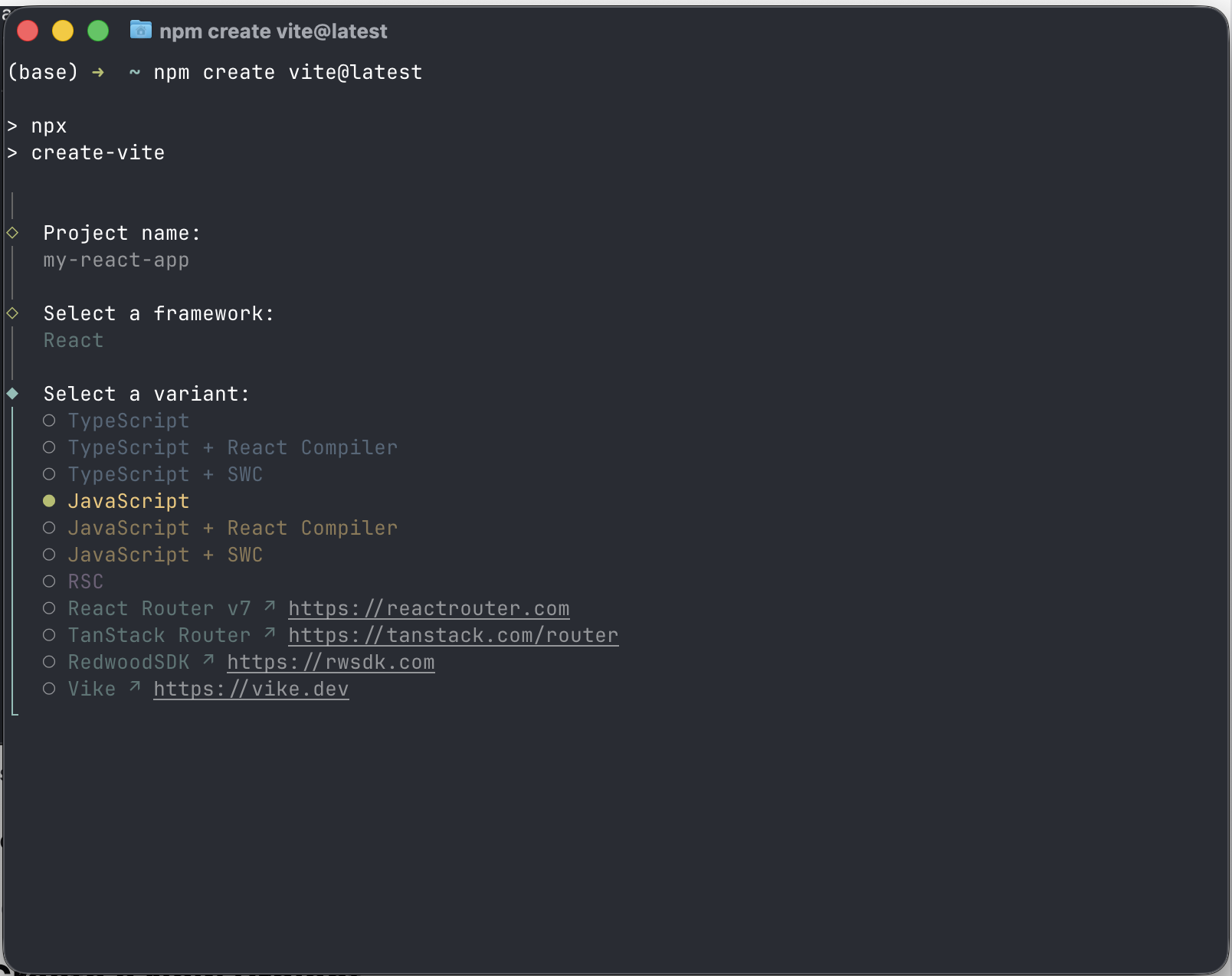Click the external-link arrow beside RedwoodSDK
Screen dimensions: 1232x976
click(208, 660)
